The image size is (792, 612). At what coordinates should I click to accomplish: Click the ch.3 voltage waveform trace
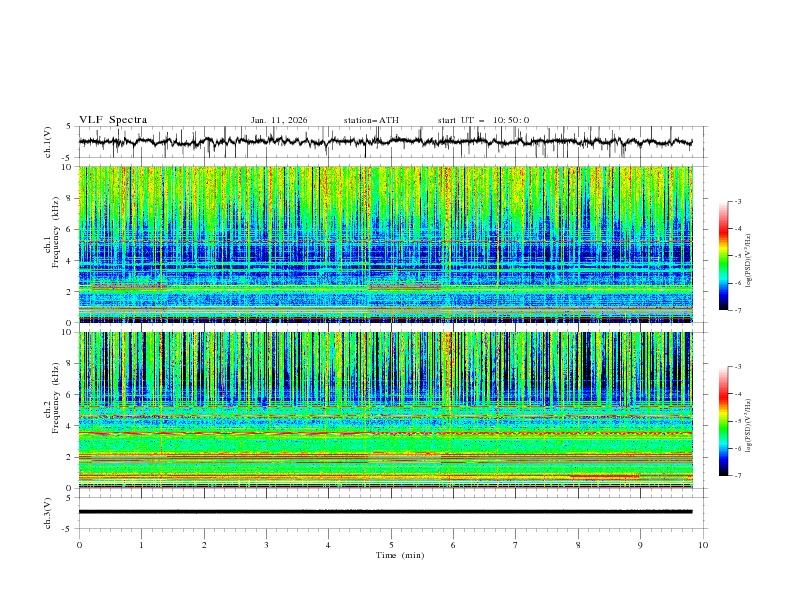tap(385, 512)
